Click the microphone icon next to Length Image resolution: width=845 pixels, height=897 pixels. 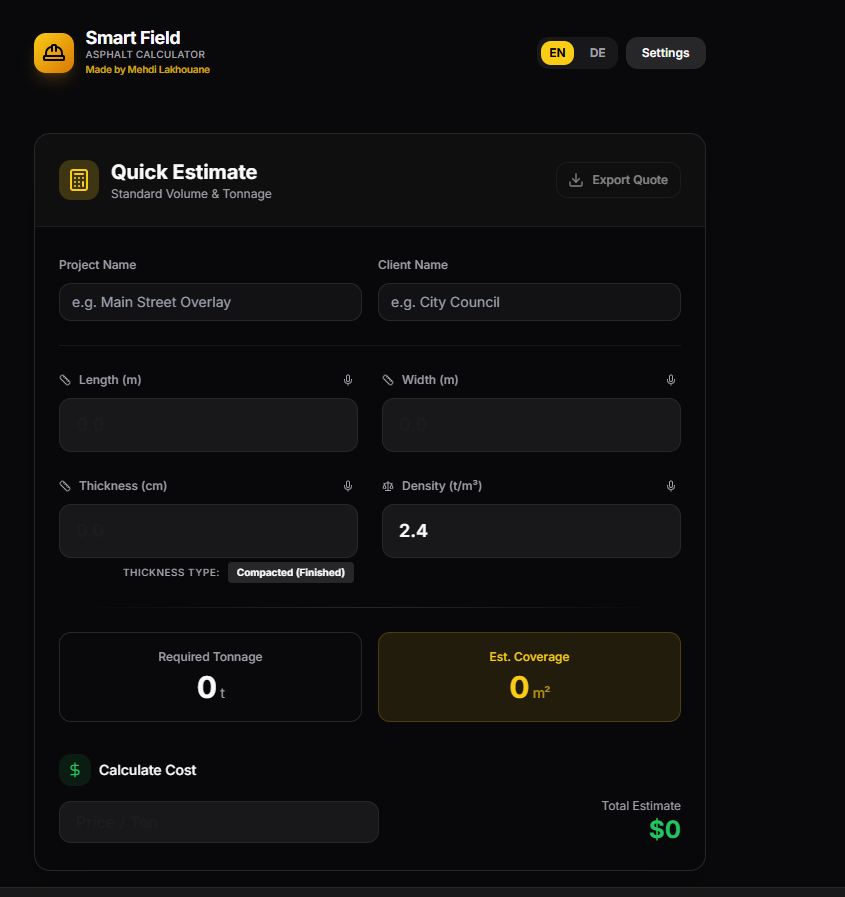pyautogui.click(x=348, y=380)
